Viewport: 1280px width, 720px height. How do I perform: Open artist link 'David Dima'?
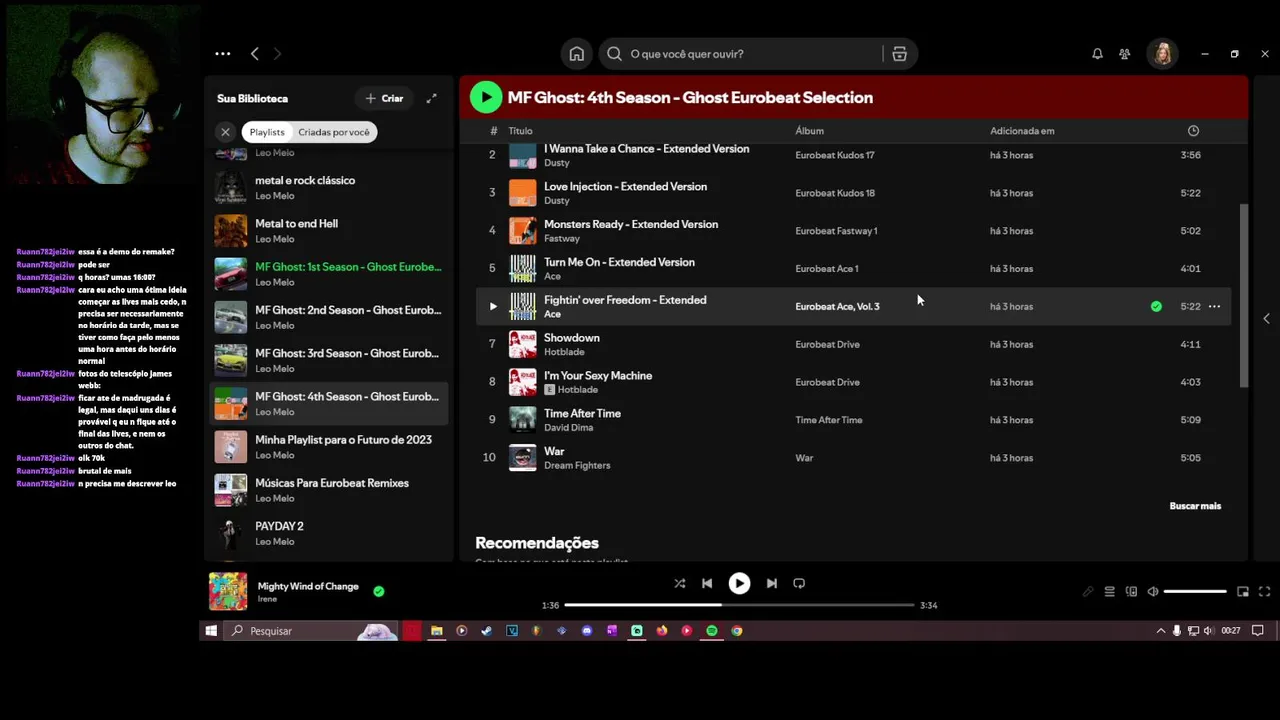[x=568, y=428]
